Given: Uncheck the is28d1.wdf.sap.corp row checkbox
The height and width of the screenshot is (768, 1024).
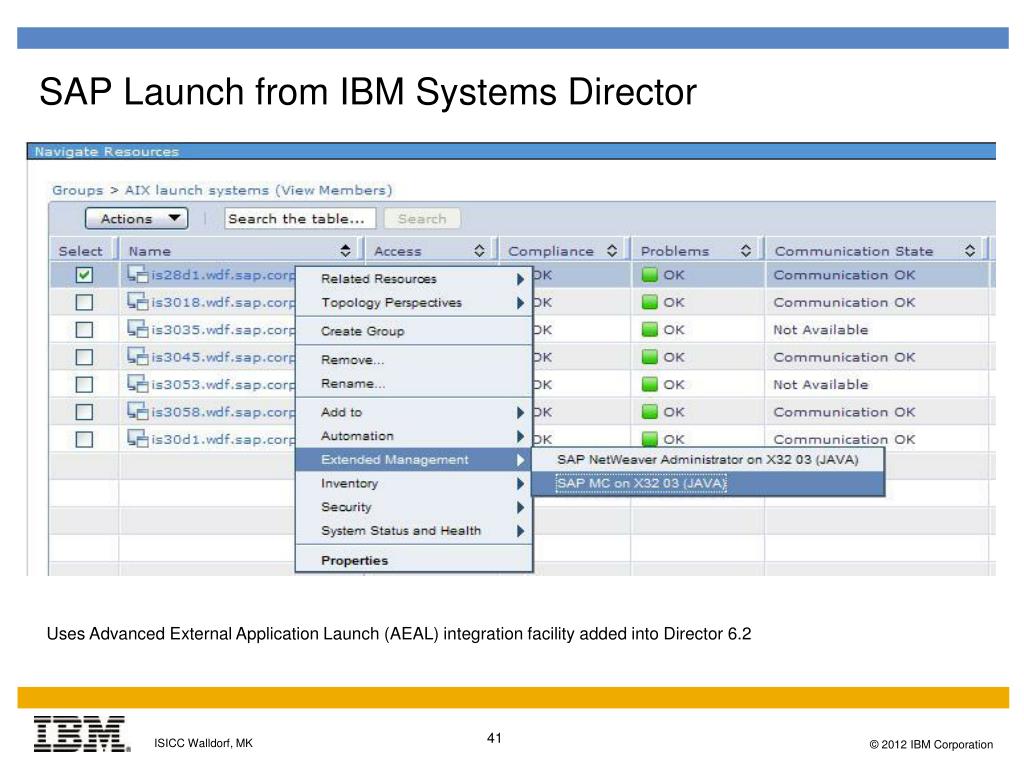Looking at the screenshot, I should point(84,275).
